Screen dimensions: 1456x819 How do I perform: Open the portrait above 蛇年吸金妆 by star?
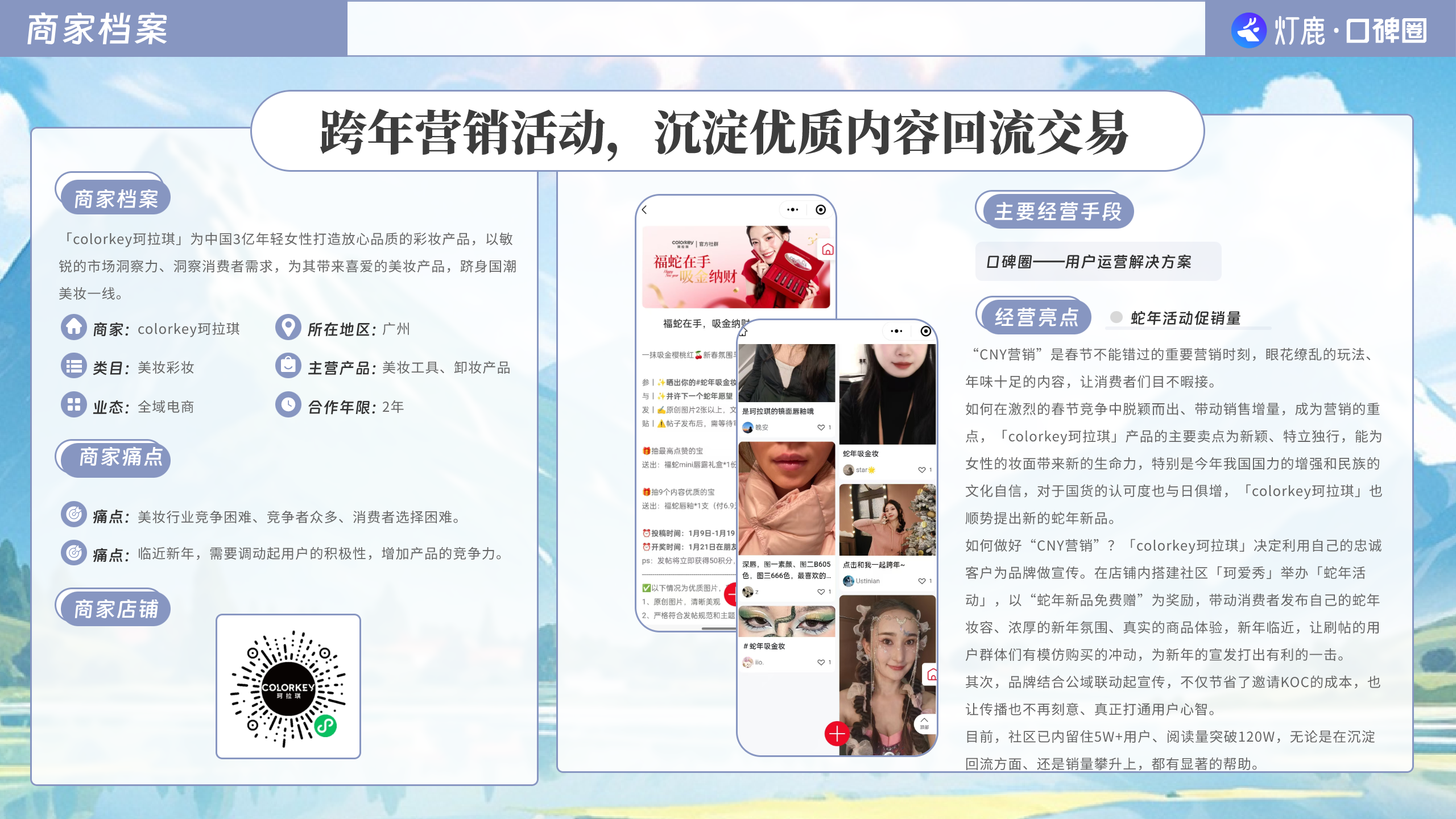(887, 394)
